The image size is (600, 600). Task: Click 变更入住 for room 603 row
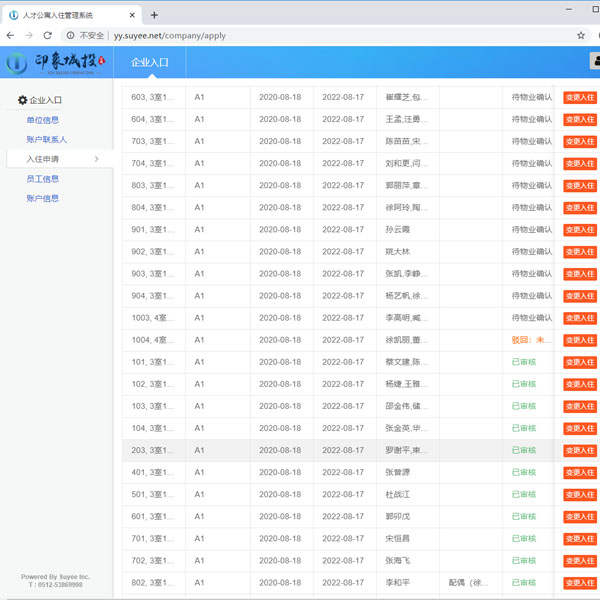(580, 97)
